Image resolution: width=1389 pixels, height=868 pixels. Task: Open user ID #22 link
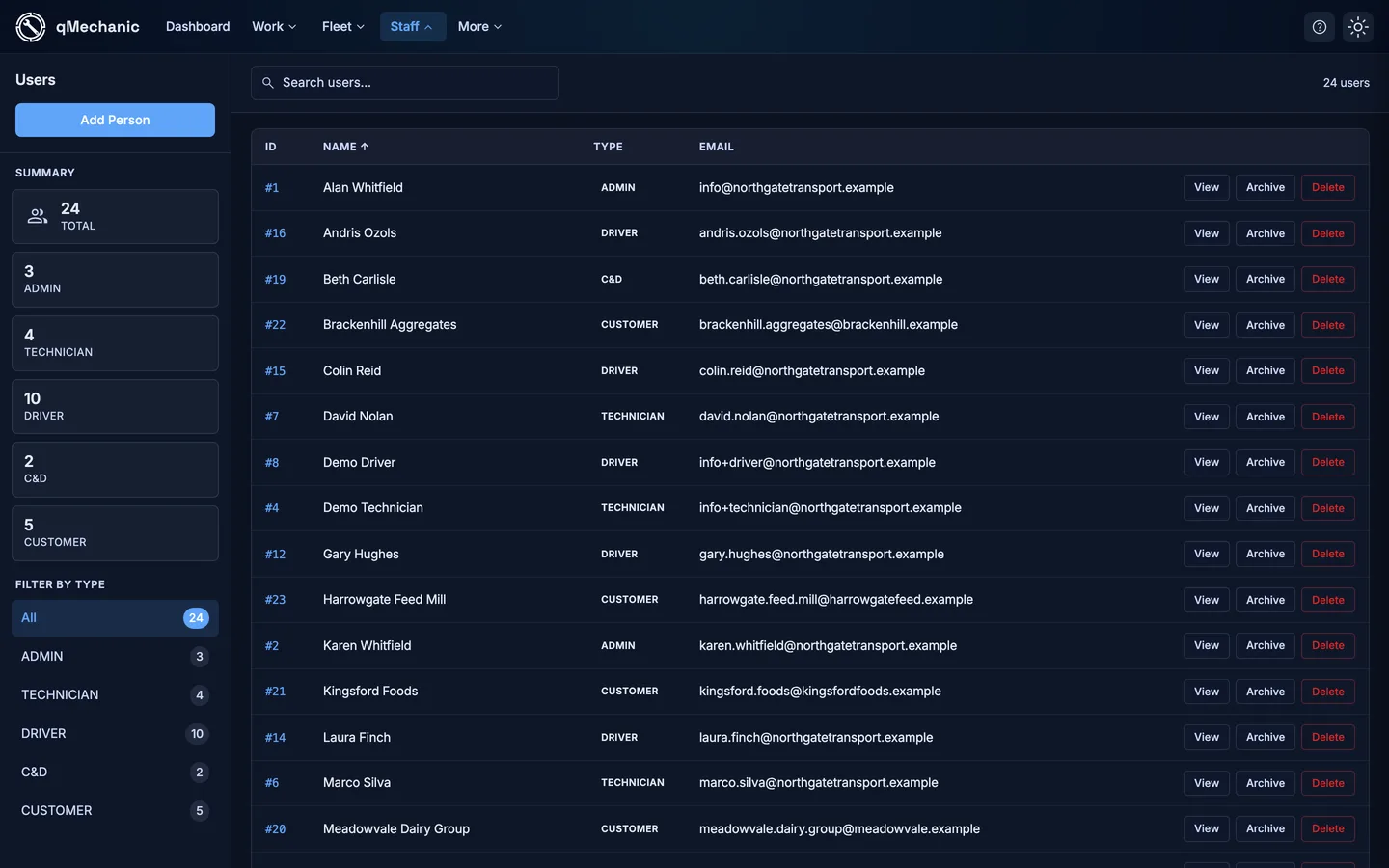pos(275,325)
